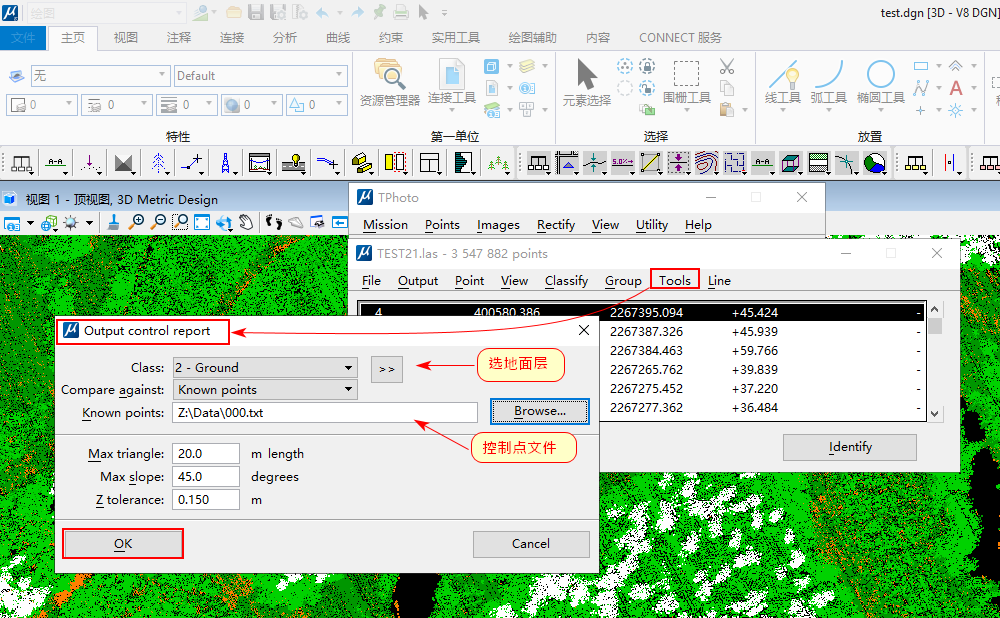The height and width of the screenshot is (618, 1000).
Task: Click the Fit View icon in view toolbar
Action: (202, 223)
